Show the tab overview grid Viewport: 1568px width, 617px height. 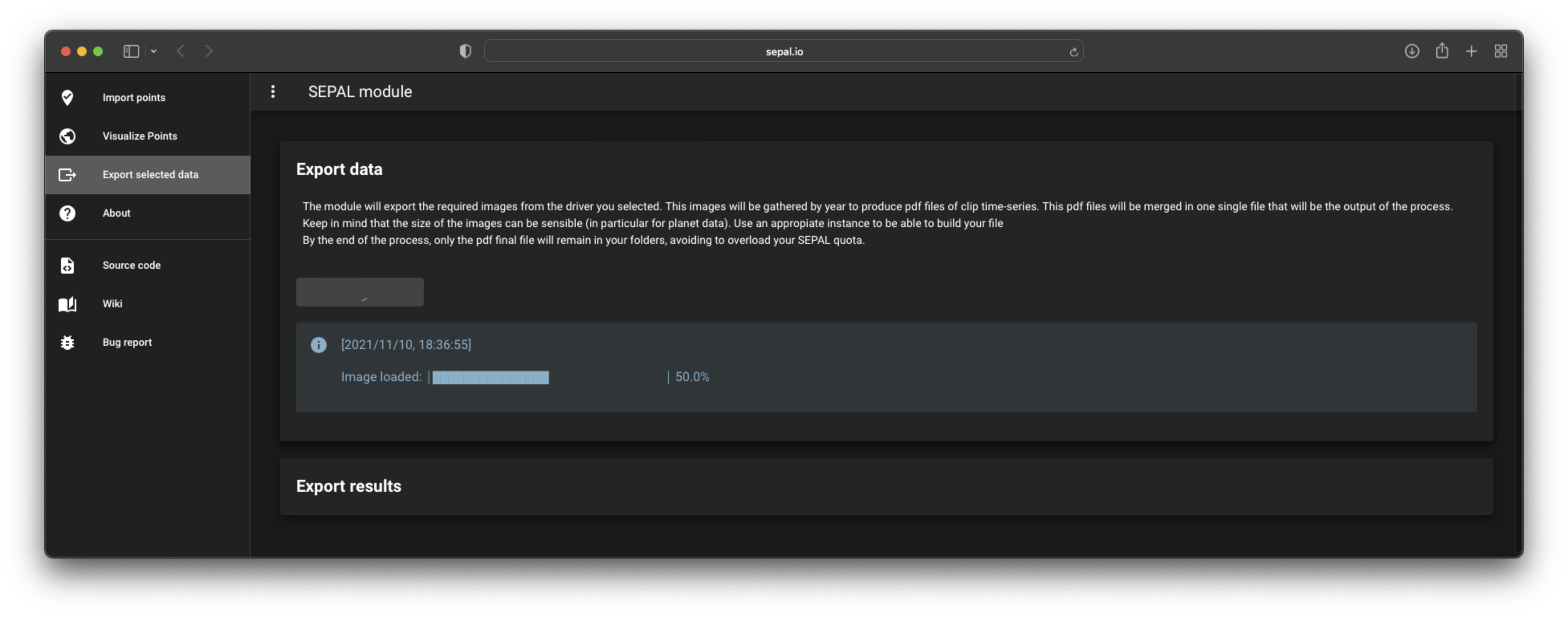[x=1501, y=51]
